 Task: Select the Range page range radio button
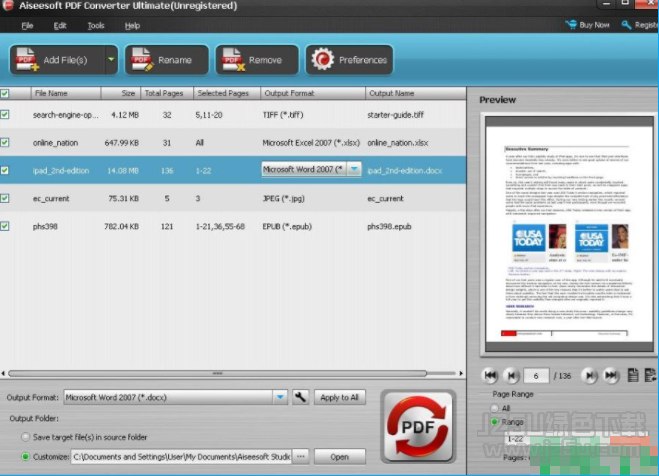point(494,421)
